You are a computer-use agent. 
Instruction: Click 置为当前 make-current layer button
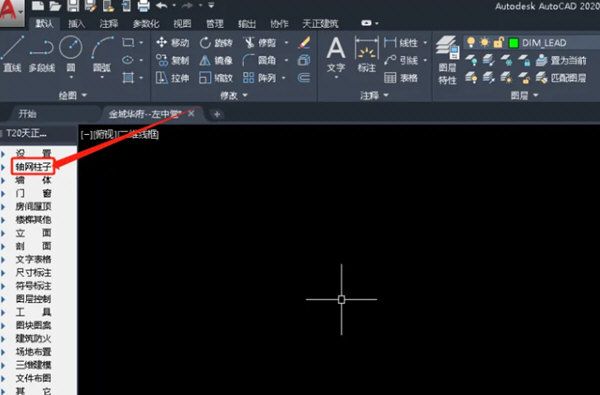(561, 60)
